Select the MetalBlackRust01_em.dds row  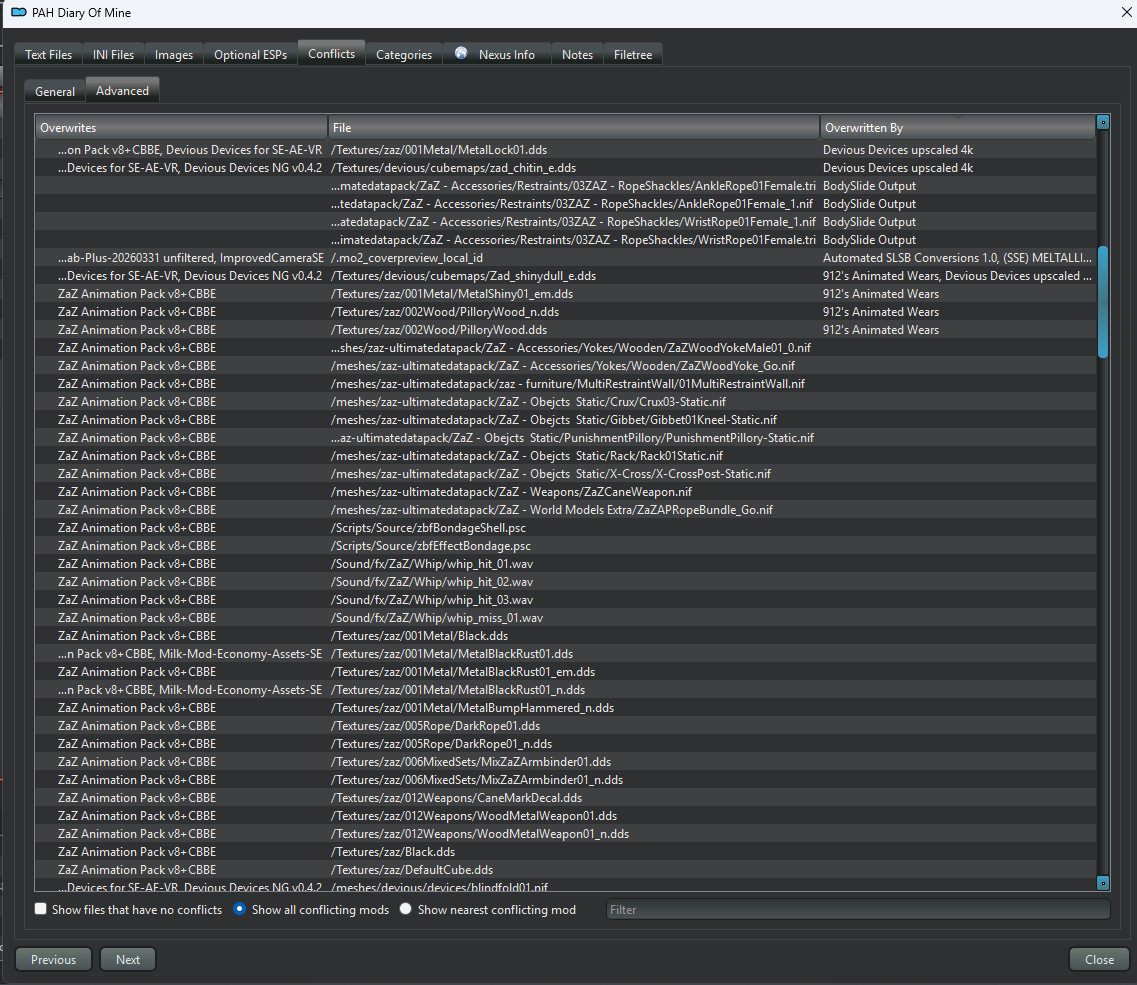pyautogui.click(x=566, y=672)
